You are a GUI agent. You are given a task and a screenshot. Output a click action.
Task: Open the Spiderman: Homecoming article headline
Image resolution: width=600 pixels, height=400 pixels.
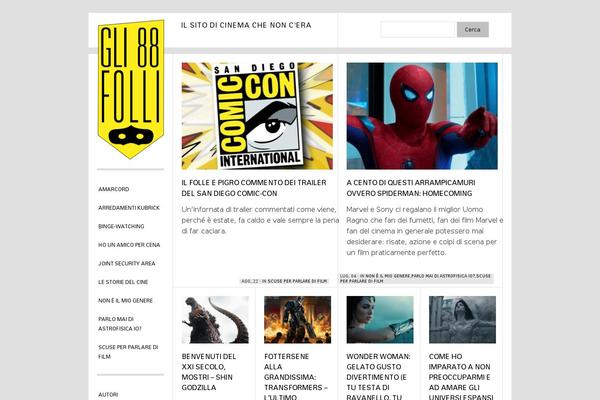pyautogui.click(x=411, y=188)
